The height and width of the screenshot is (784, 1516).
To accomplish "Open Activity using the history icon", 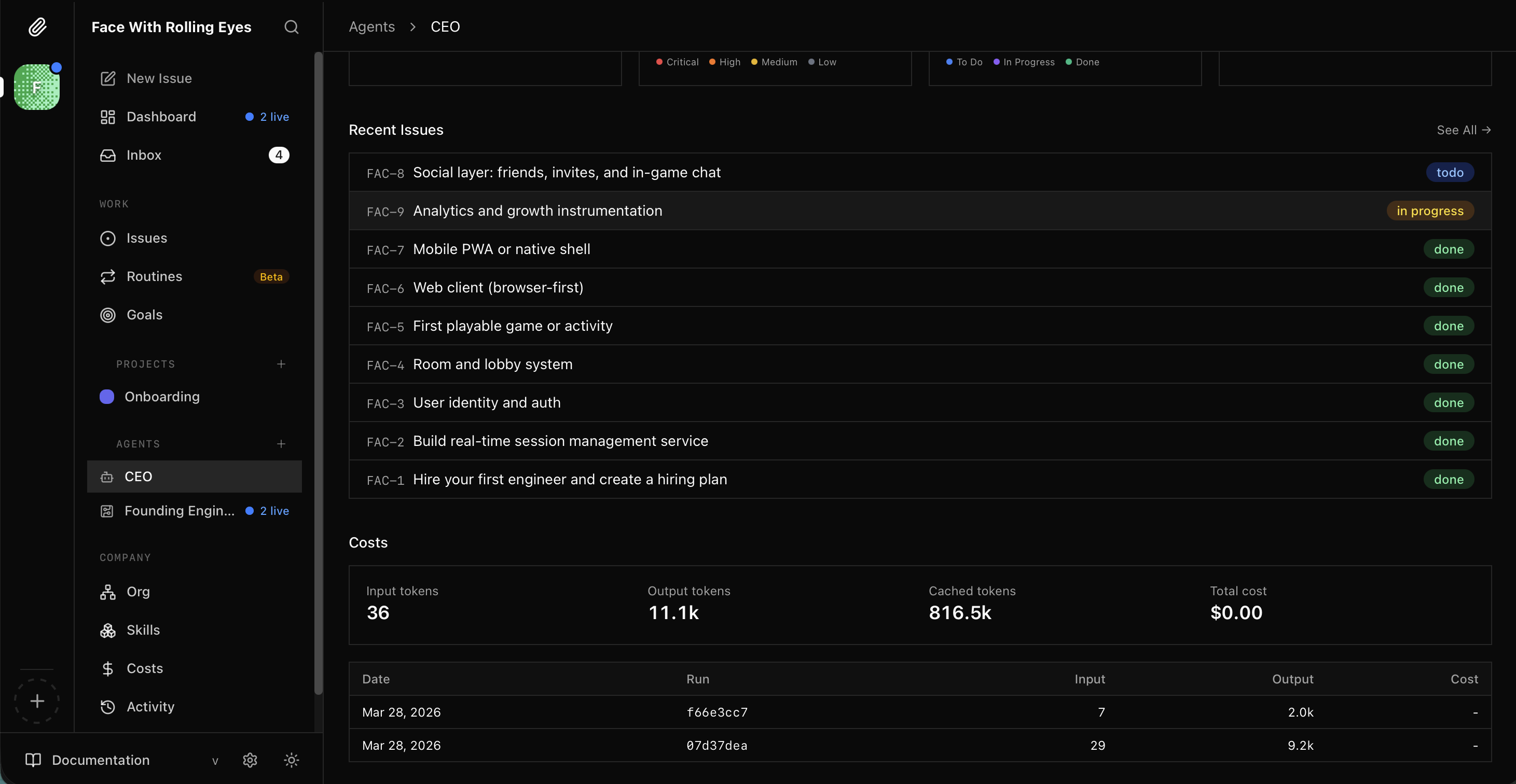I will (x=108, y=706).
